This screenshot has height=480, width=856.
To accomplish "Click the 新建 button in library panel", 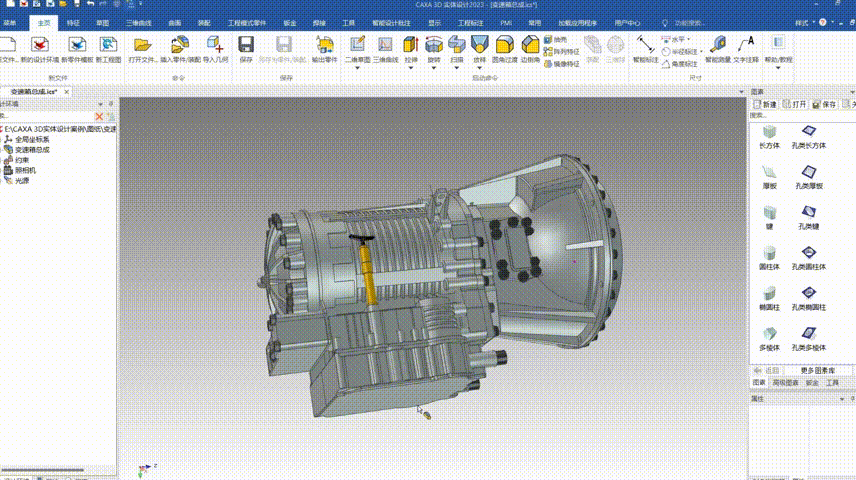I will pyautogui.click(x=765, y=104).
